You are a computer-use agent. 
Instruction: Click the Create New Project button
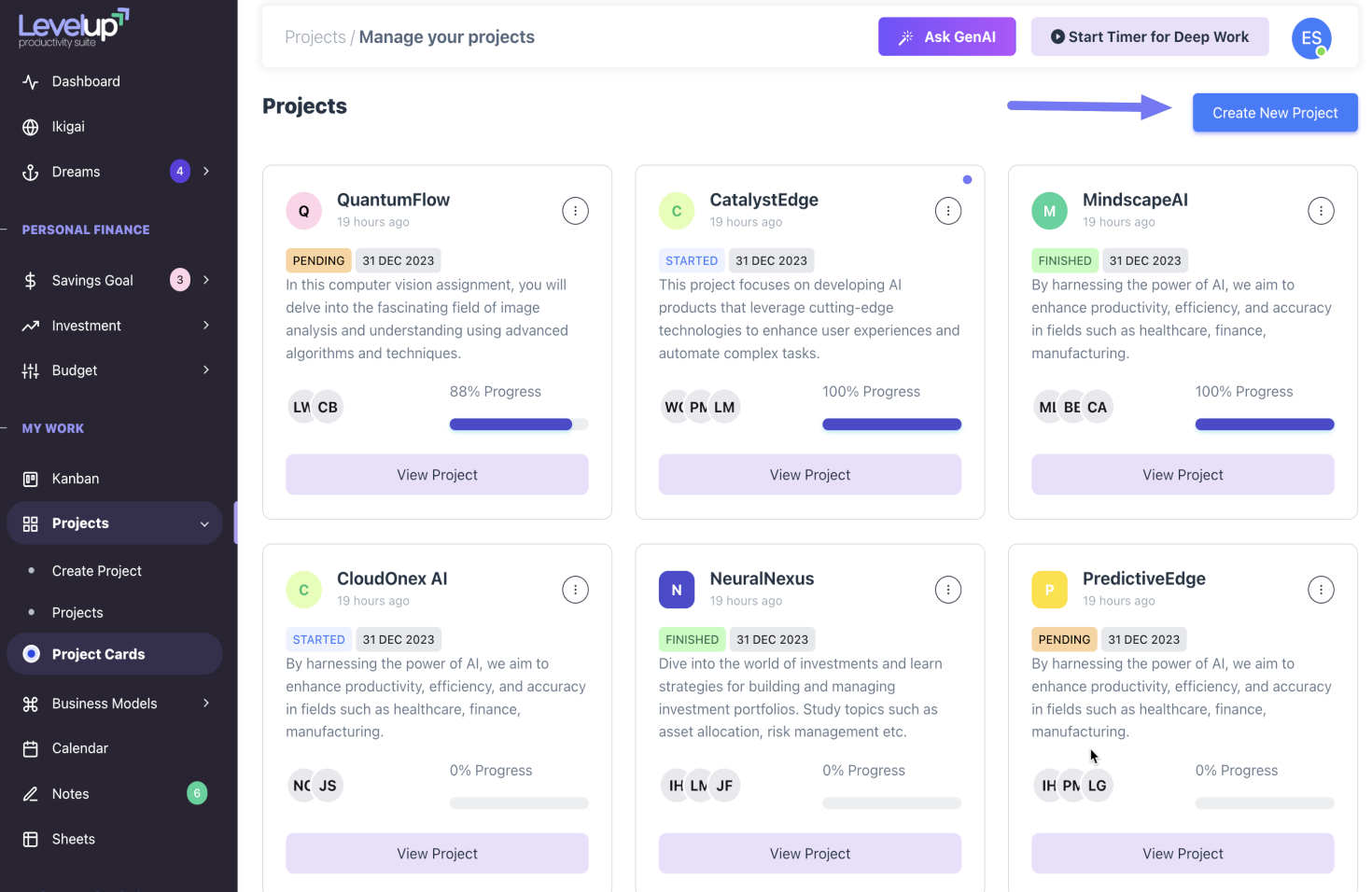[x=1274, y=113]
